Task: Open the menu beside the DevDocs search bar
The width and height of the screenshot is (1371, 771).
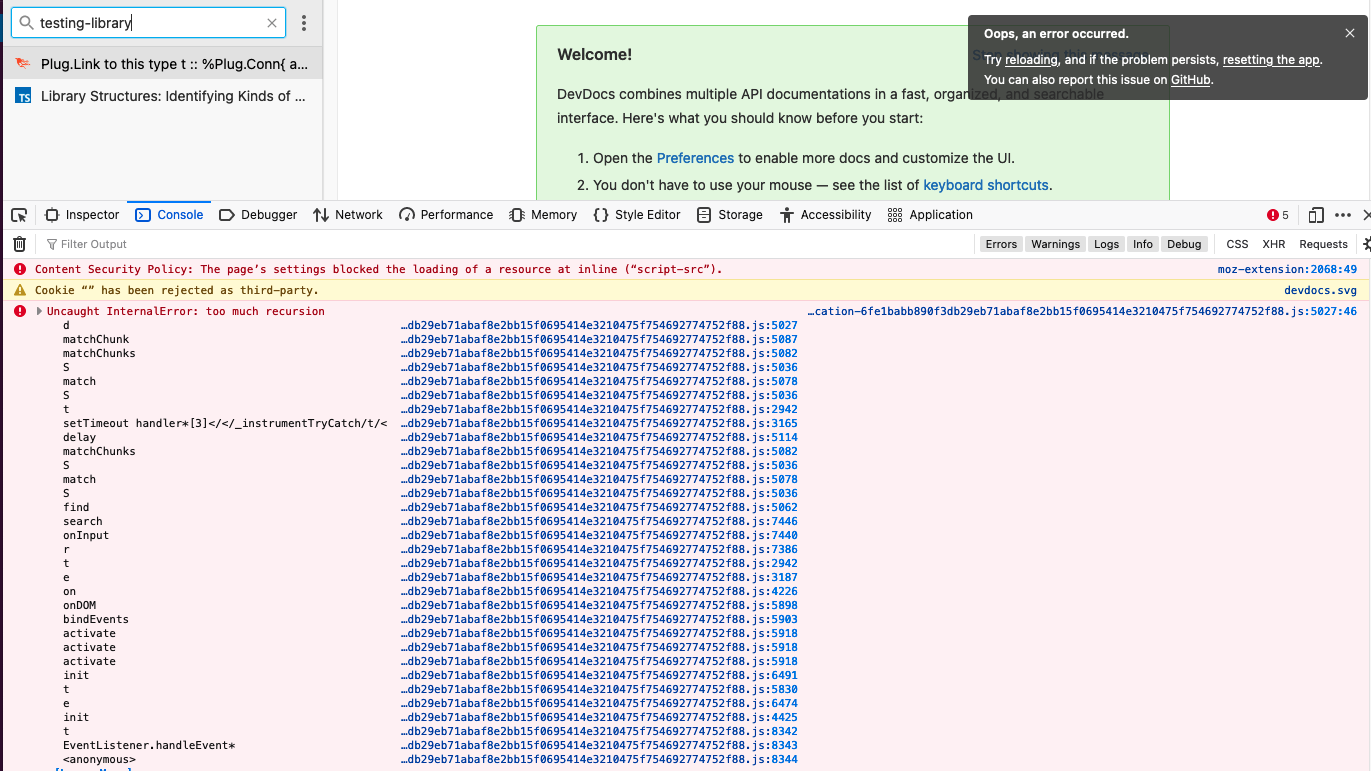Action: tap(303, 22)
